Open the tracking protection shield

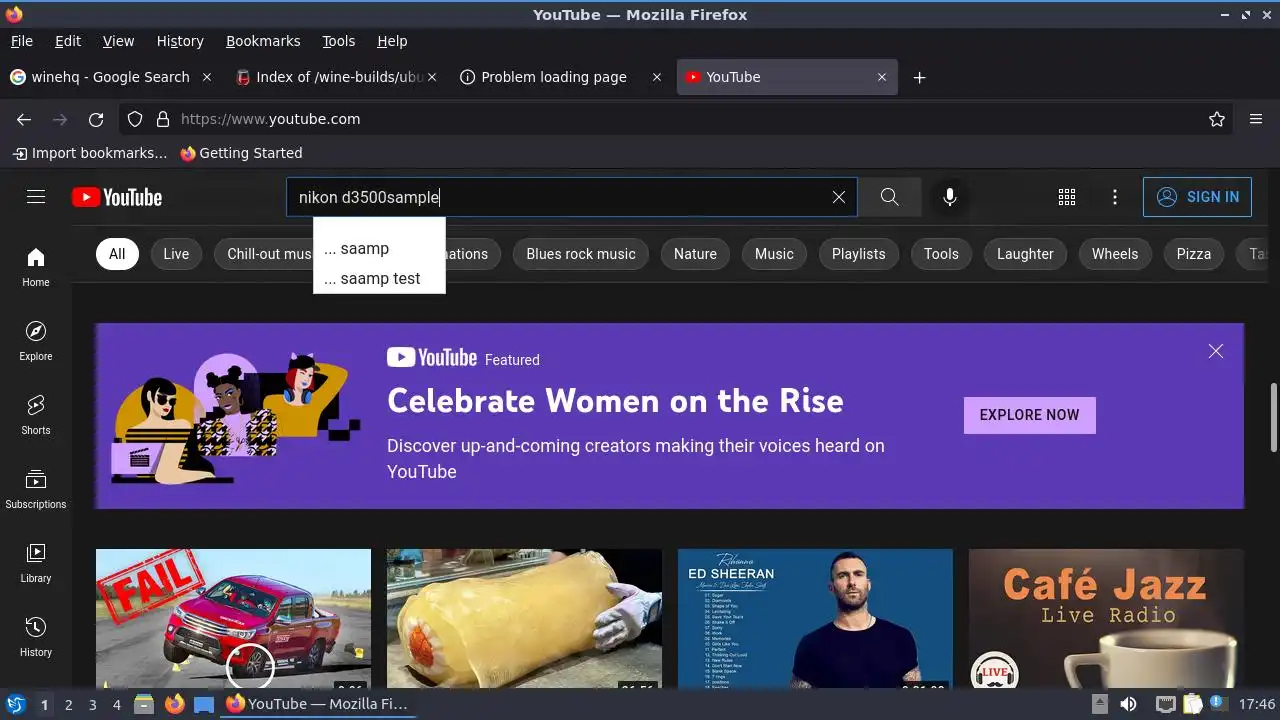[135, 119]
